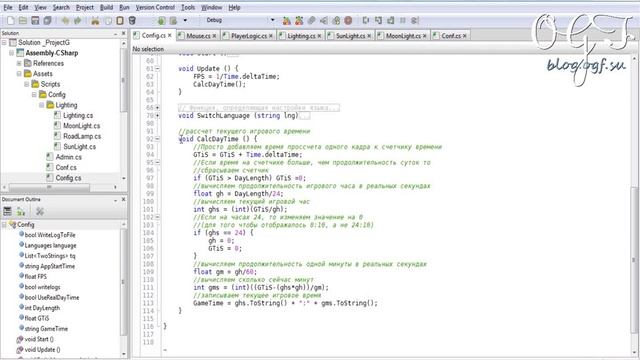Switch to the Mouse.cs tab

(x=198, y=36)
